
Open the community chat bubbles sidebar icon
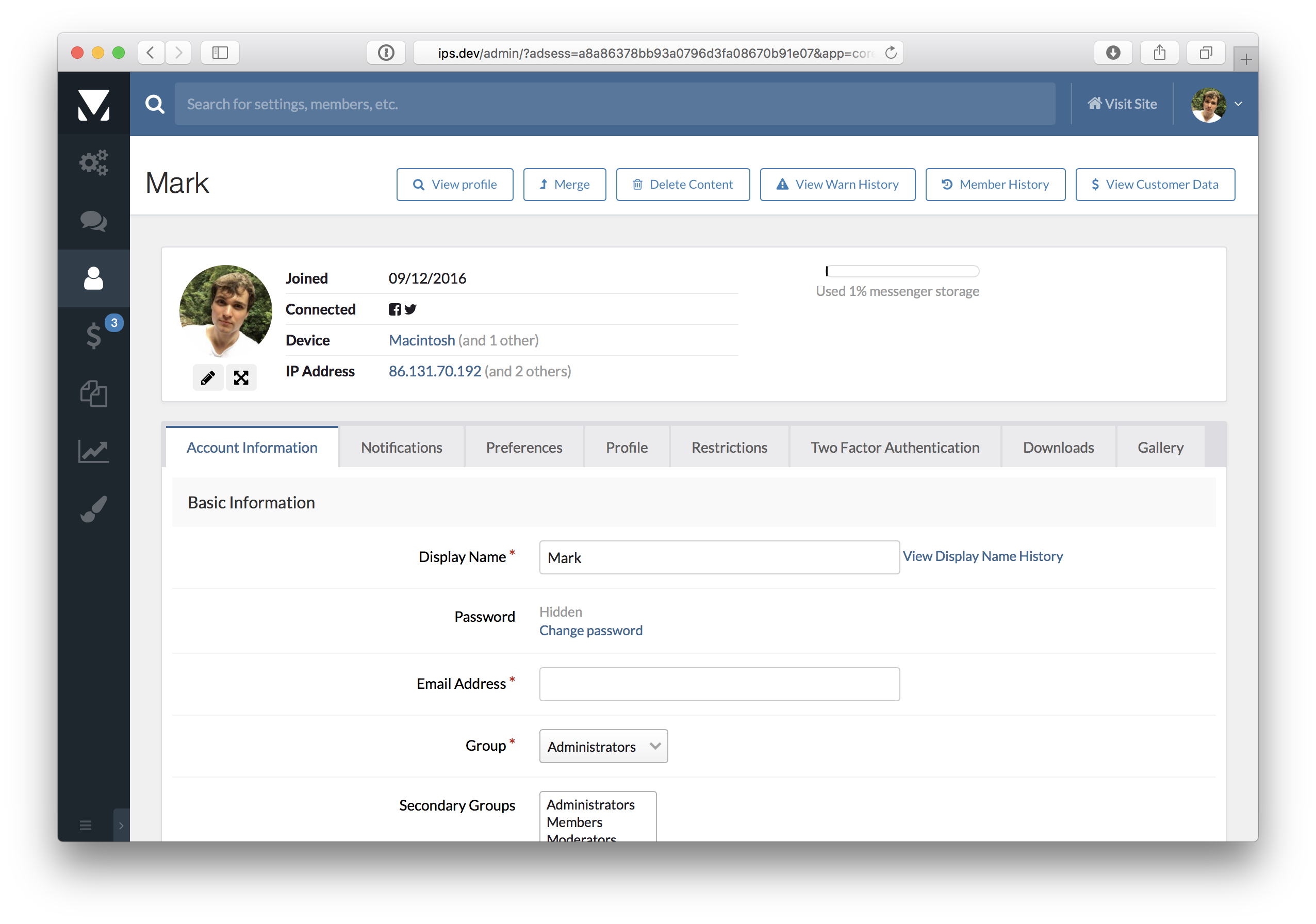coord(93,221)
